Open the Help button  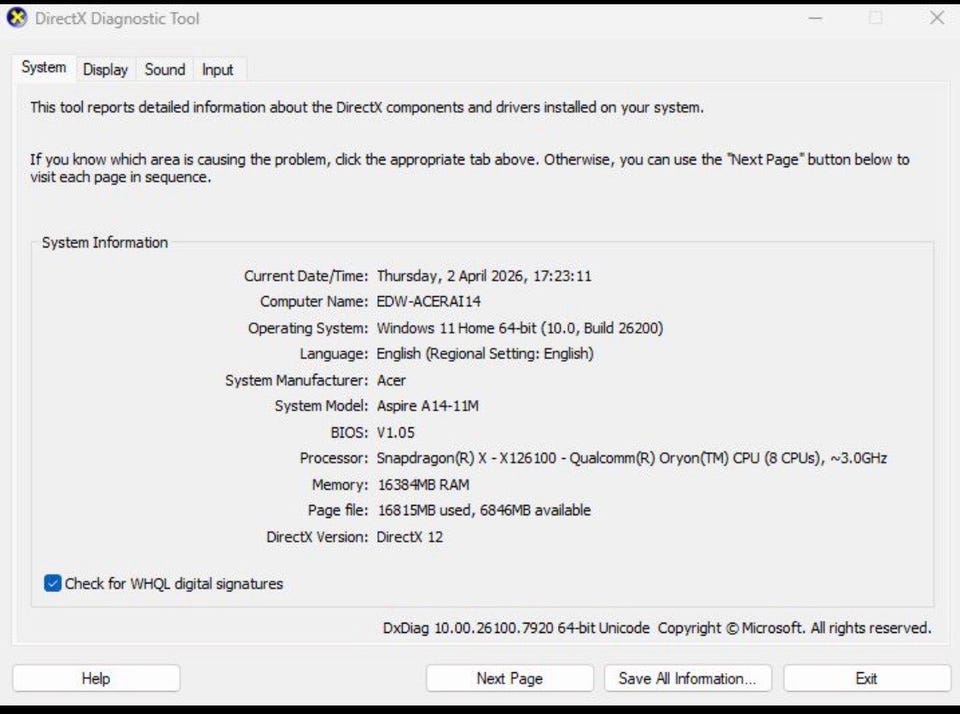pyautogui.click(x=96, y=678)
